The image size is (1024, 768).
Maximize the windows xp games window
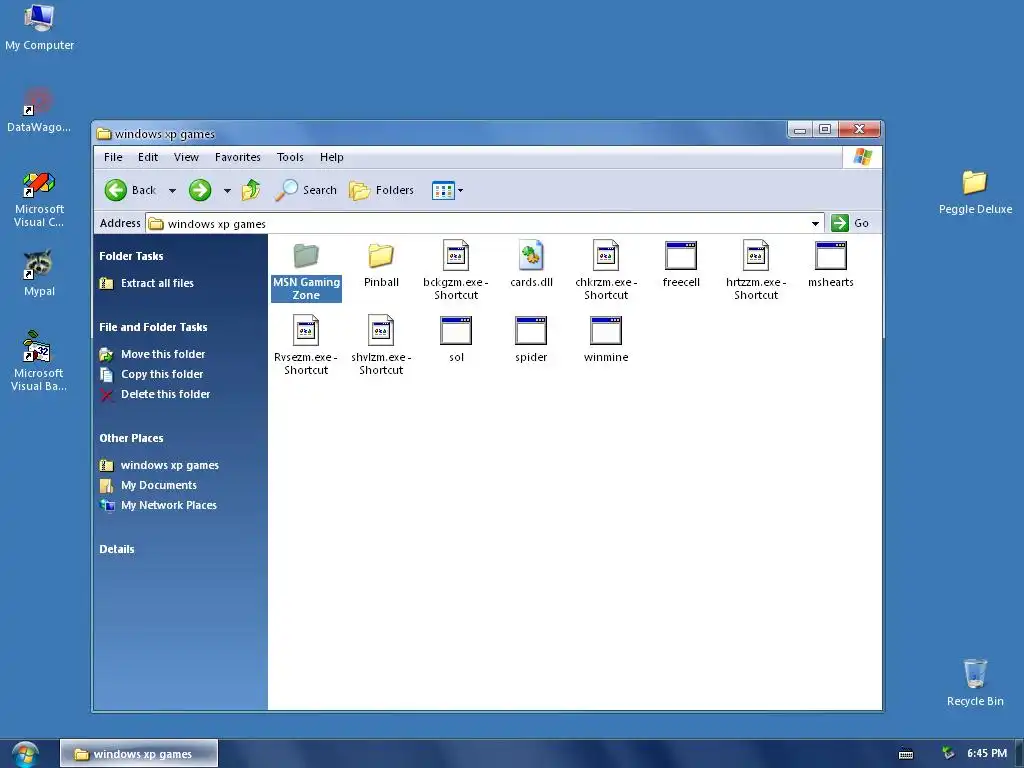825,129
